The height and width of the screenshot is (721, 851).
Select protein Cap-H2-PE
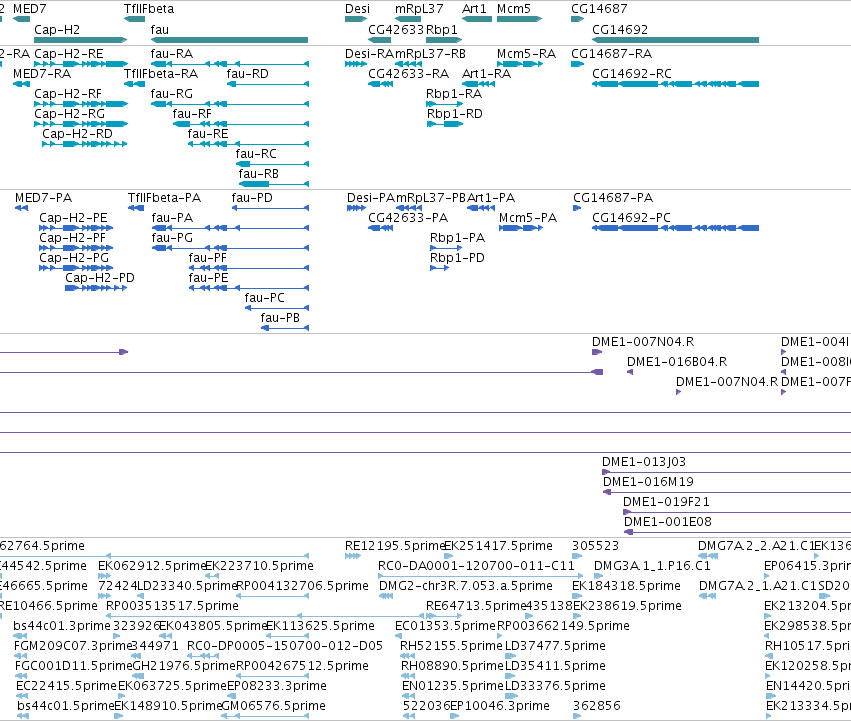73,218
